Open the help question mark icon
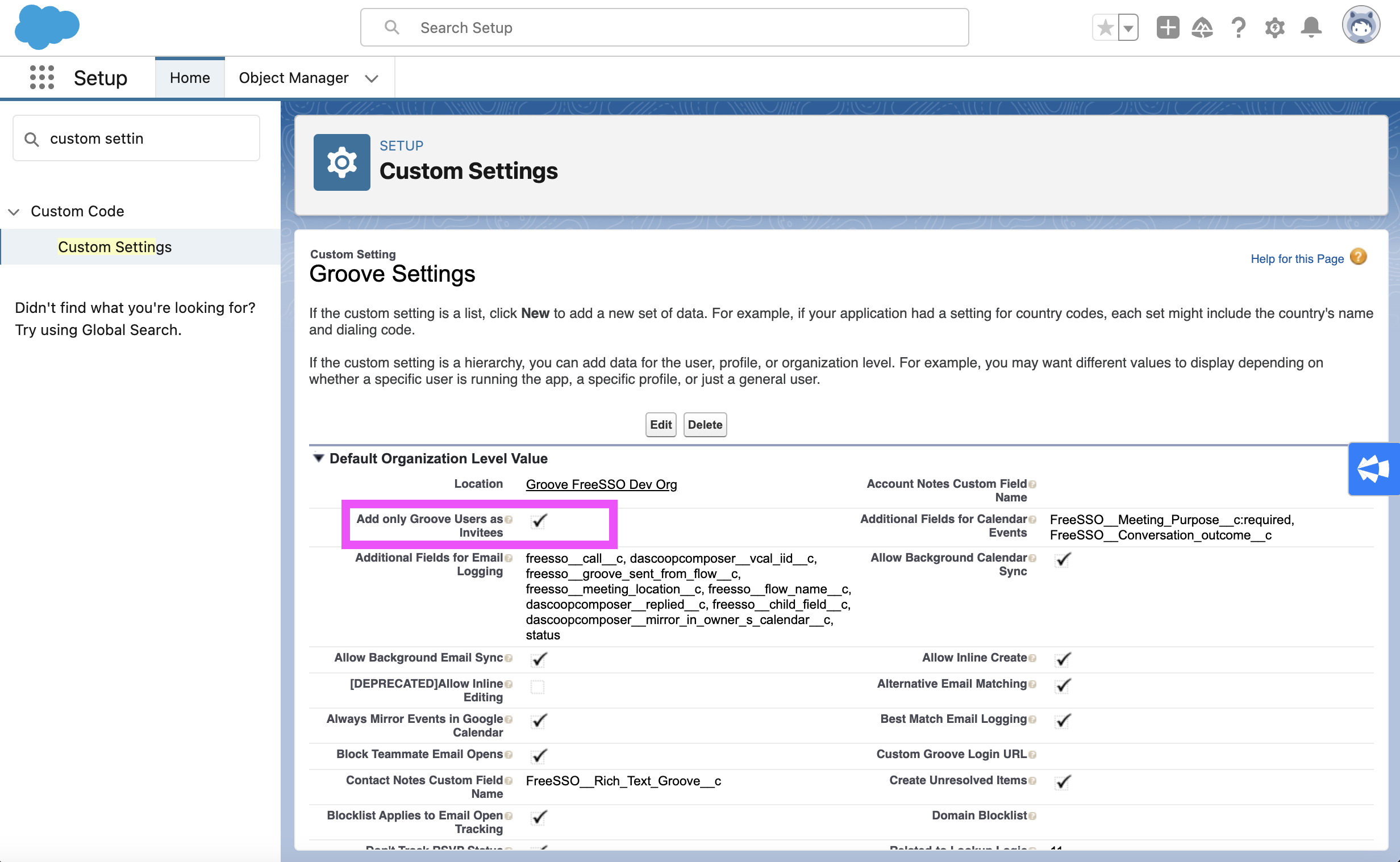 (1238, 27)
